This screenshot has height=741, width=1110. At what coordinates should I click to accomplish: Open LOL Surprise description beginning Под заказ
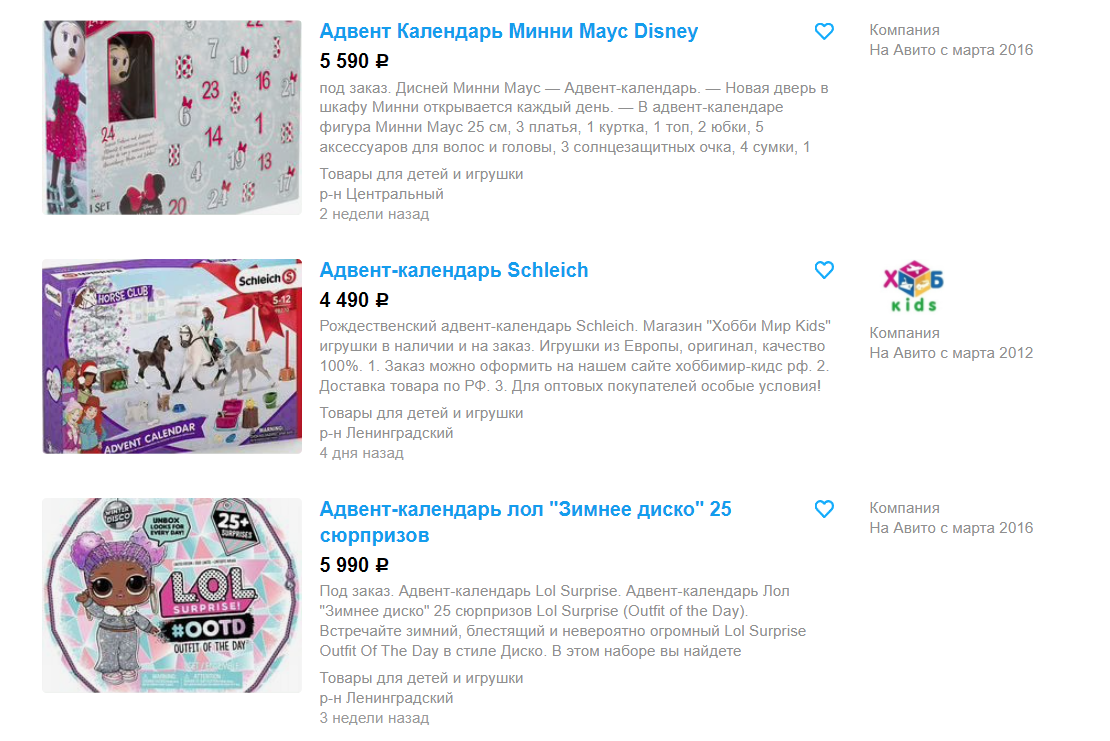pyautogui.click(x=563, y=621)
